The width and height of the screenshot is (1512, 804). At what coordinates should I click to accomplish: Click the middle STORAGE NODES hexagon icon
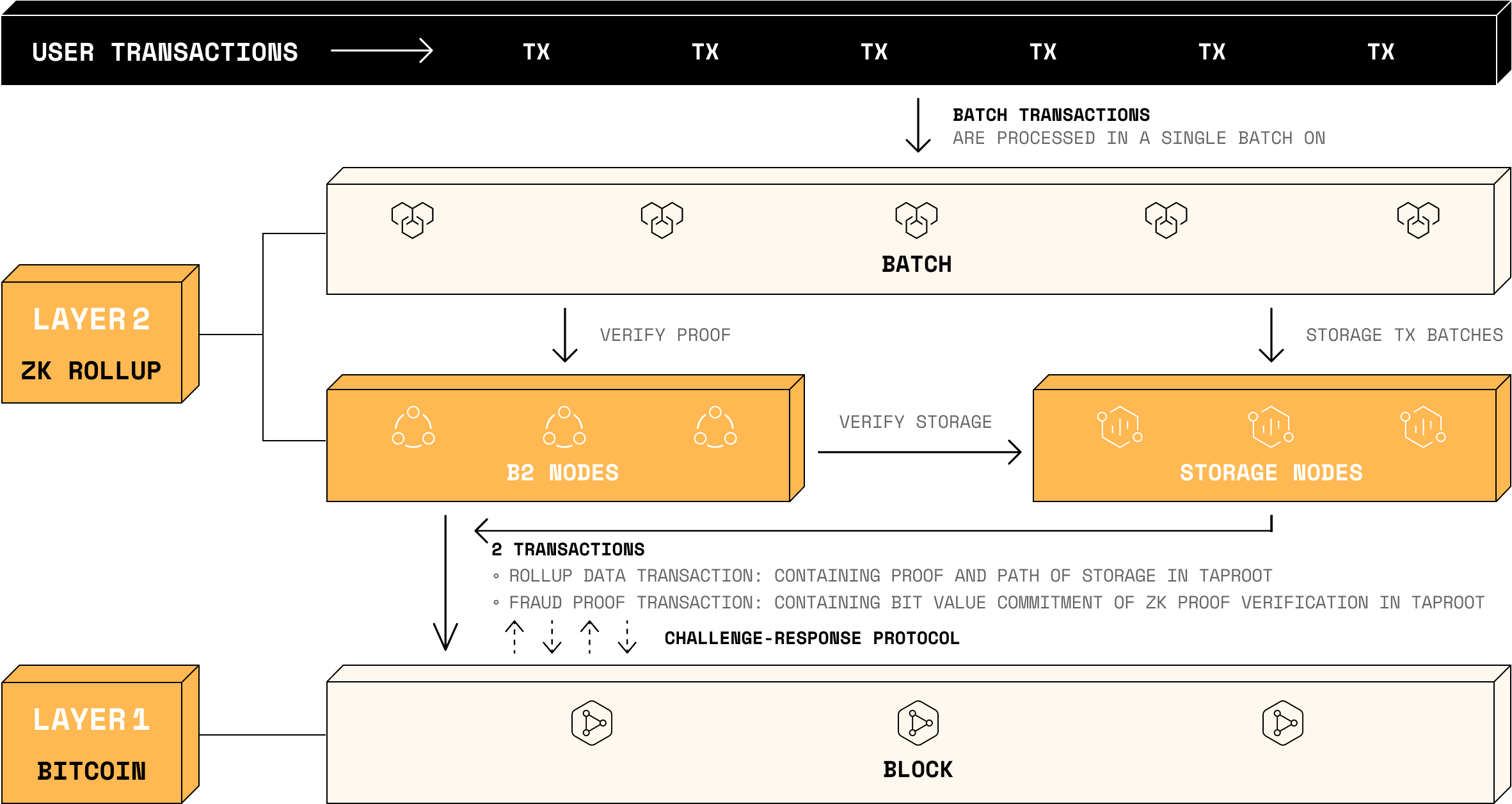pos(1271,427)
